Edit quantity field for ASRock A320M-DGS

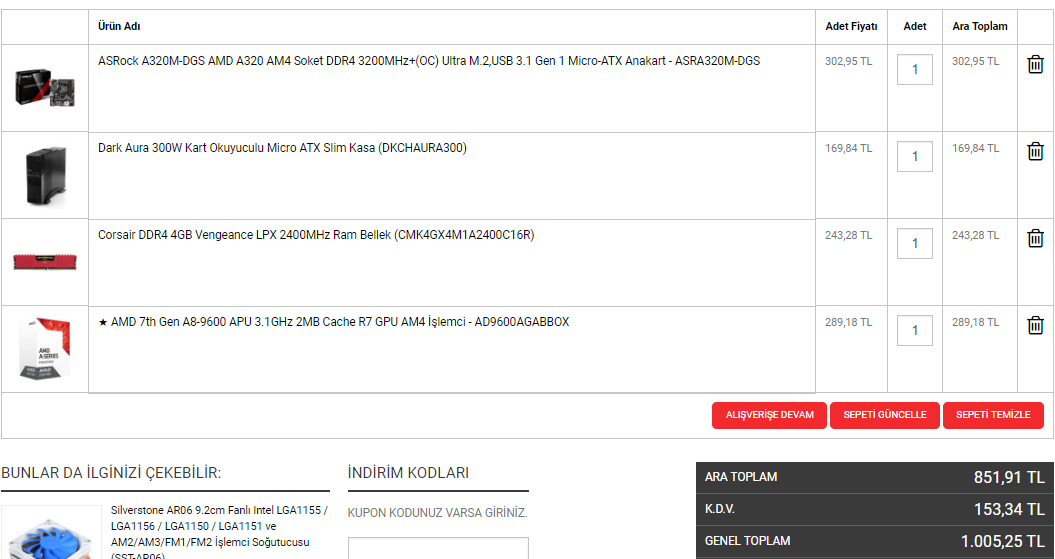pyautogui.click(x=914, y=69)
